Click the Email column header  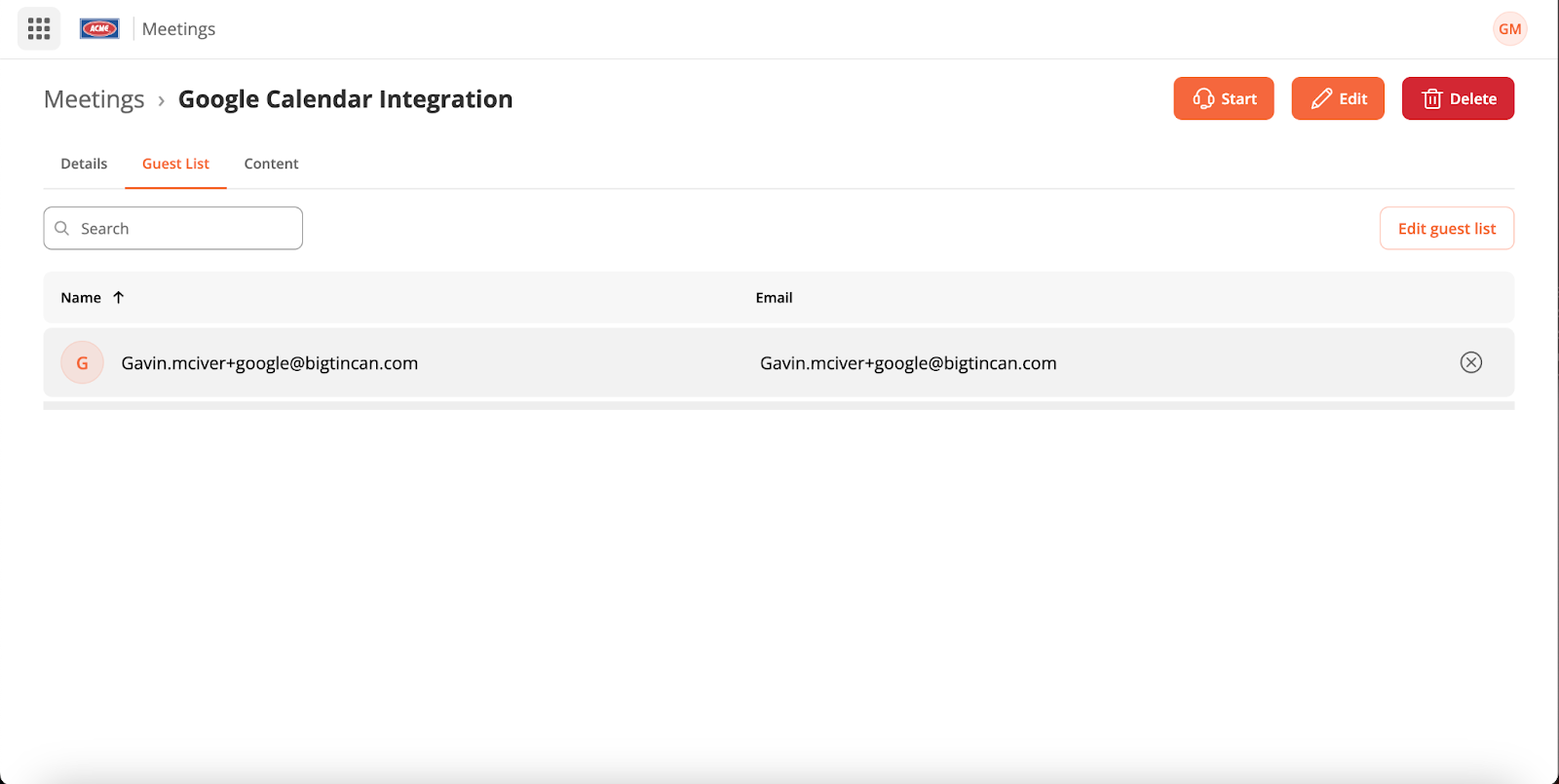774,297
